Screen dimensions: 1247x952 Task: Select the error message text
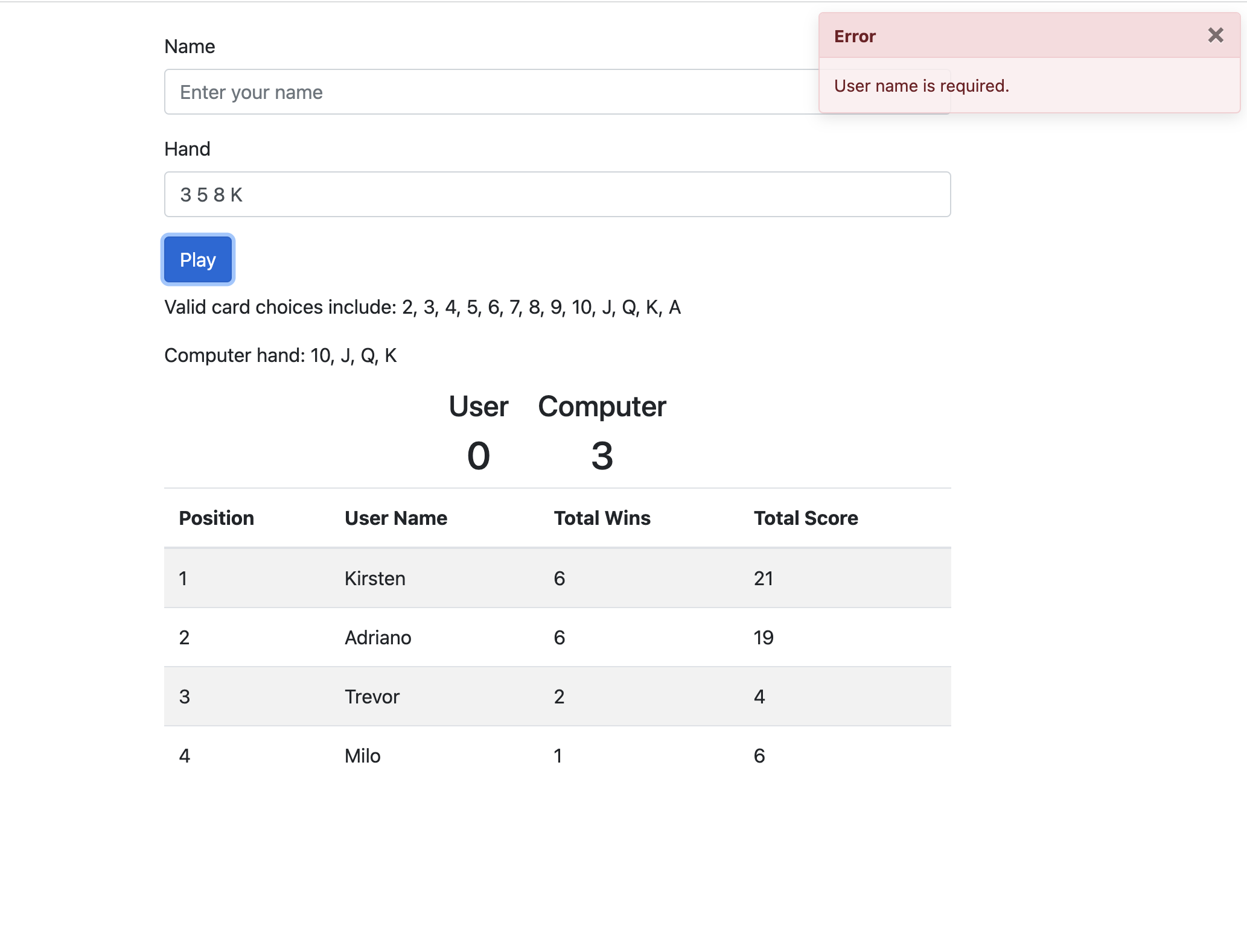(x=922, y=86)
